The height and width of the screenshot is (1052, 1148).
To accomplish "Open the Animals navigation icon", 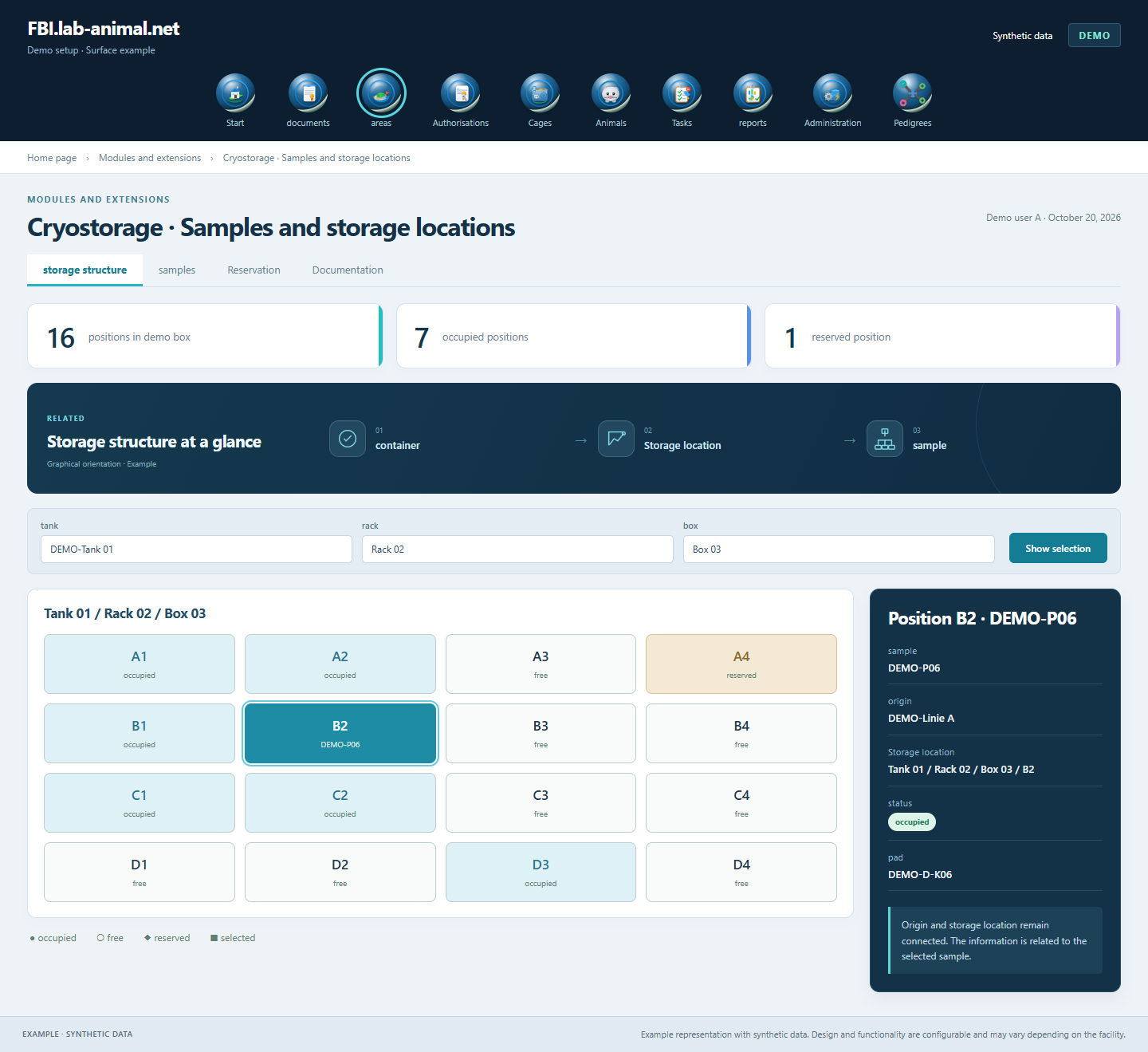I will [611, 93].
